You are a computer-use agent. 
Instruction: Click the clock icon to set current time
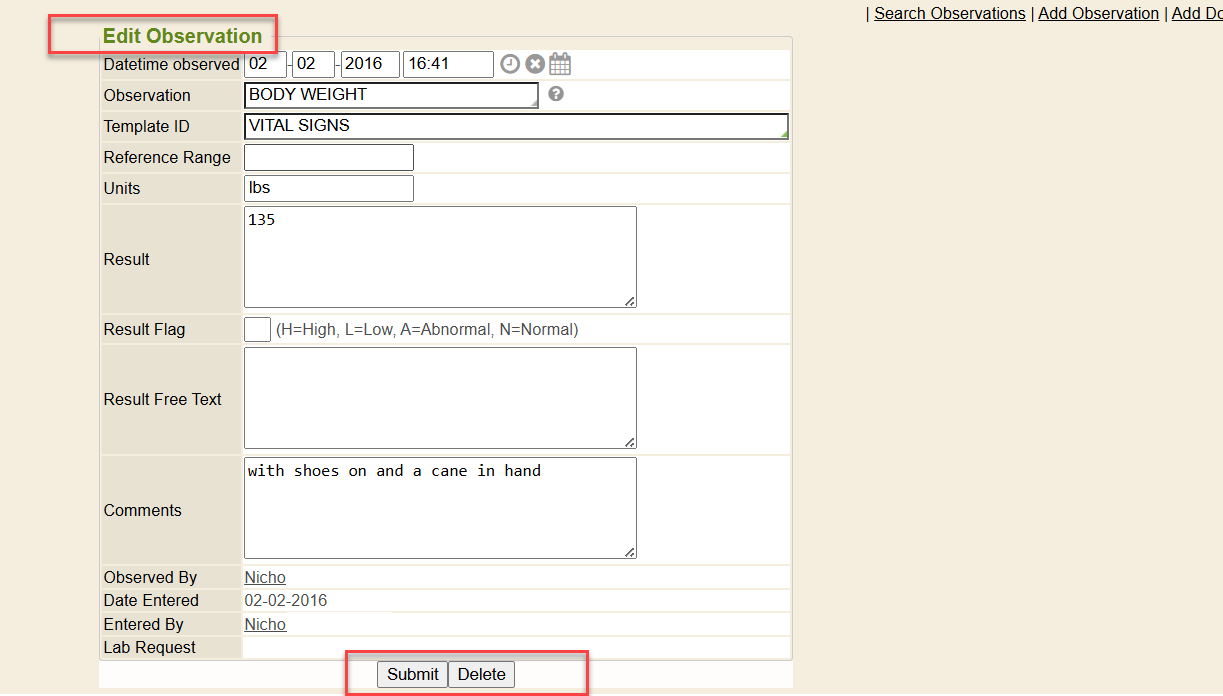pos(510,64)
